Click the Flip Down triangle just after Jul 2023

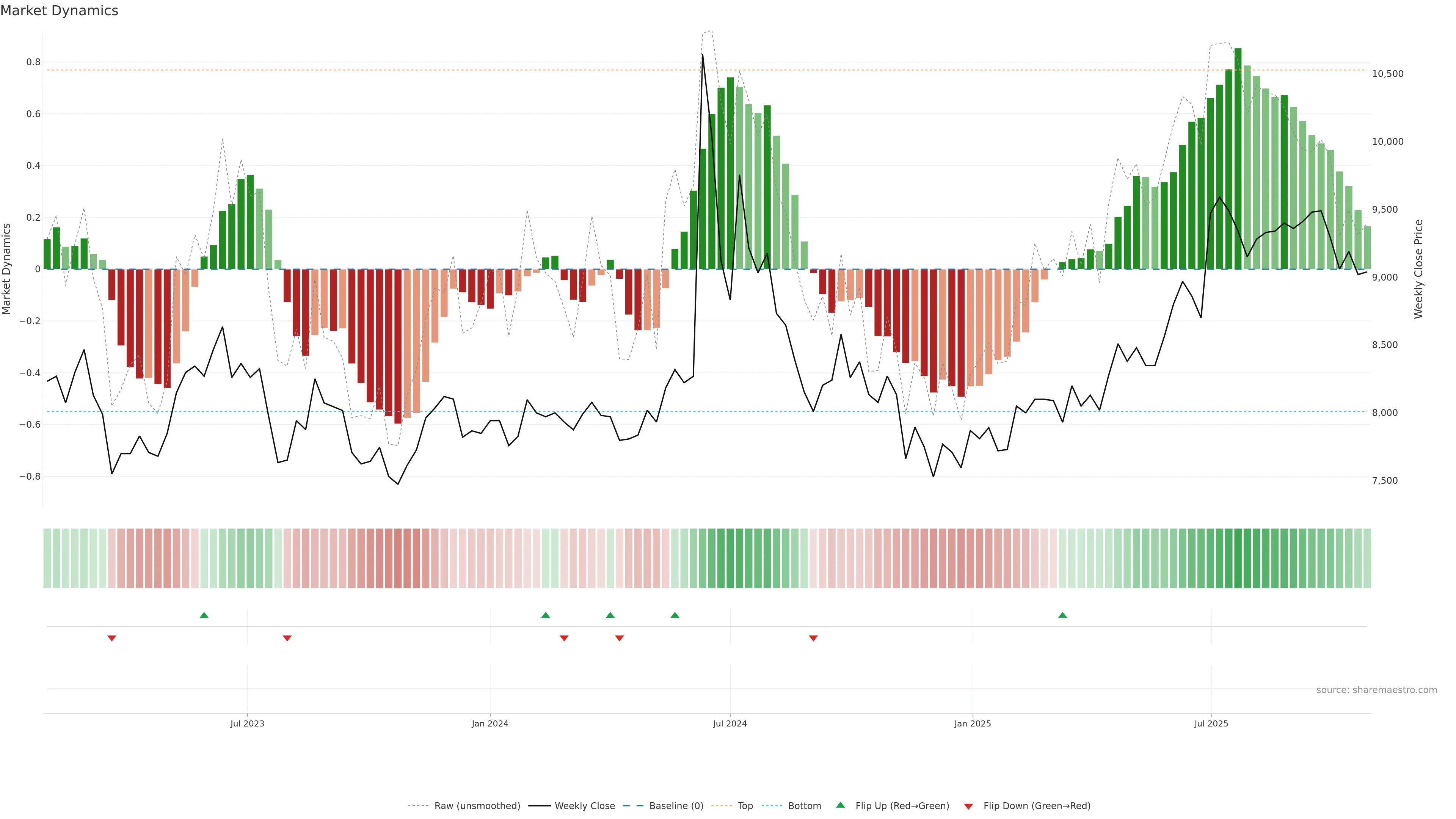287,638
